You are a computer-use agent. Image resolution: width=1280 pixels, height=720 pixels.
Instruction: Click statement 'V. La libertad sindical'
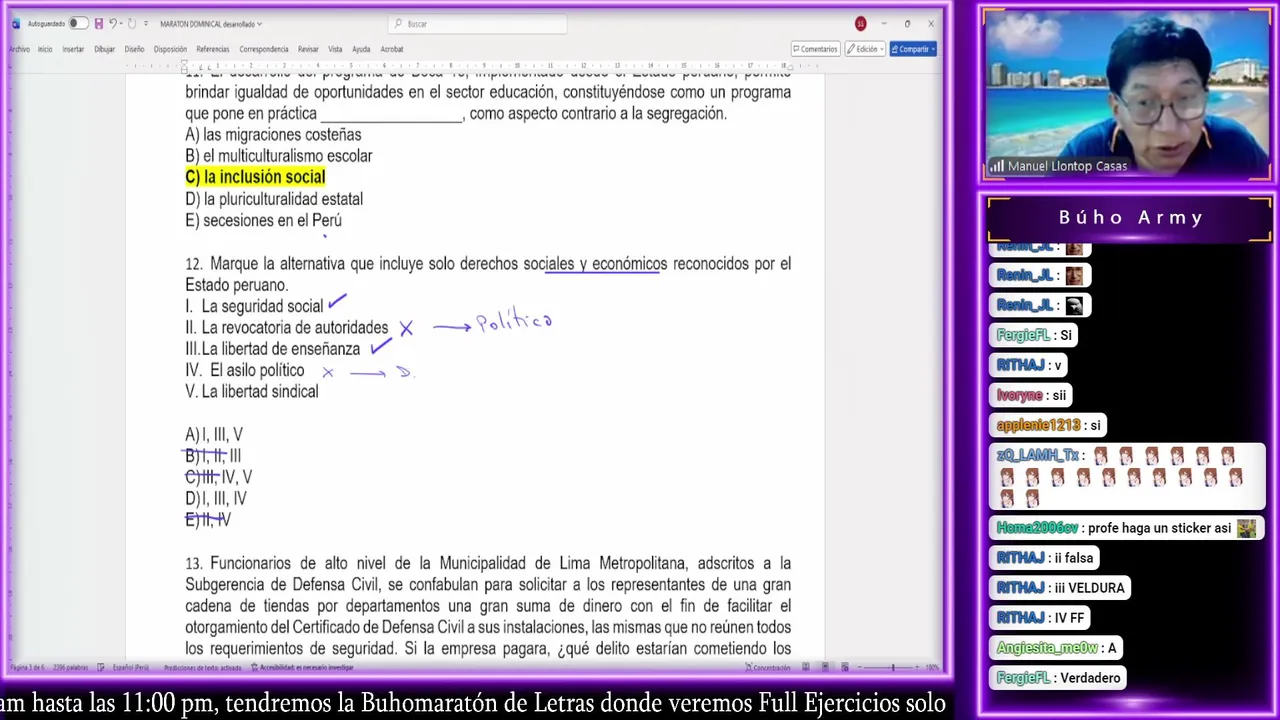(x=251, y=392)
